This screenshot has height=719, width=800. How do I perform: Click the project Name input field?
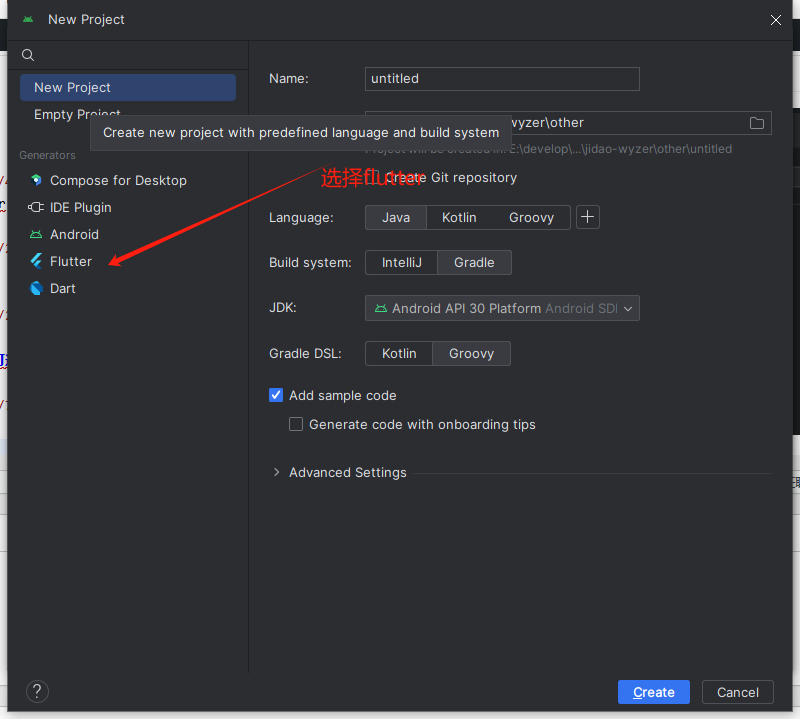click(502, 79)
